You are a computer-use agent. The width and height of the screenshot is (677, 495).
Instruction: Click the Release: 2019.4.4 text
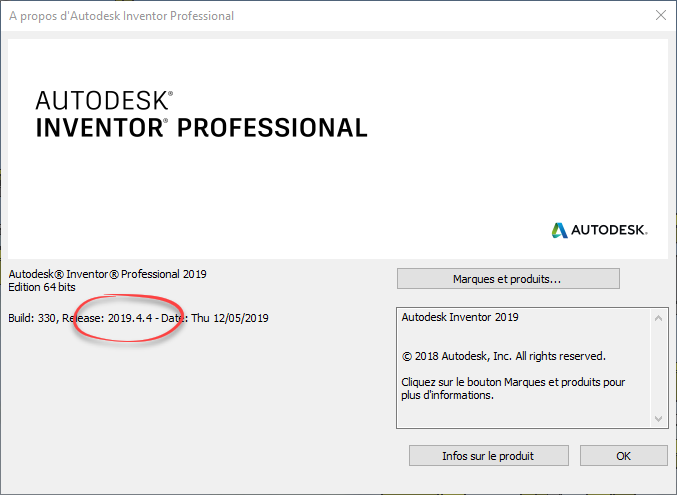point(108,318)
